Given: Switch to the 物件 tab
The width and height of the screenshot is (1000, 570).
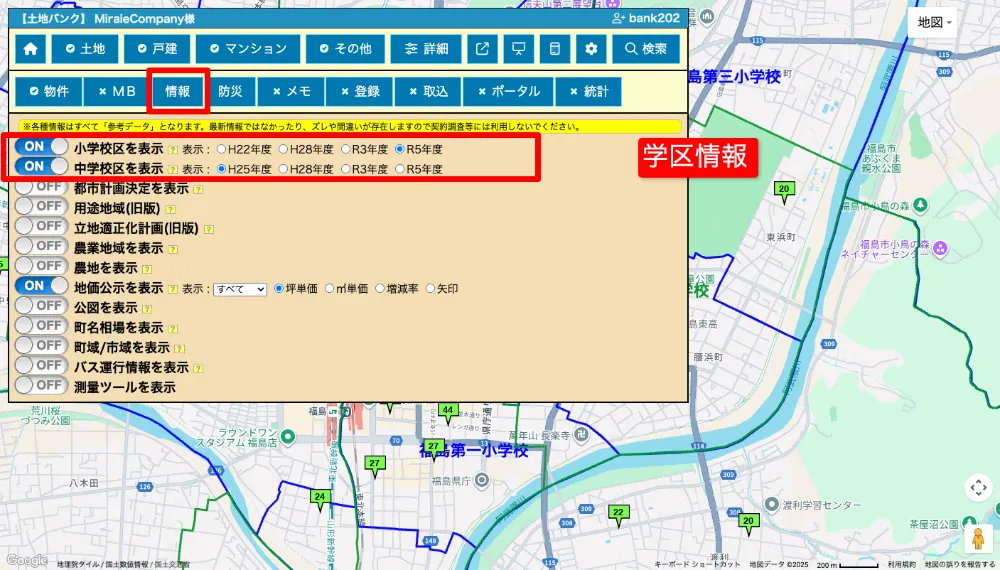Looking at the screenshot, I should [x=49, y=91].
